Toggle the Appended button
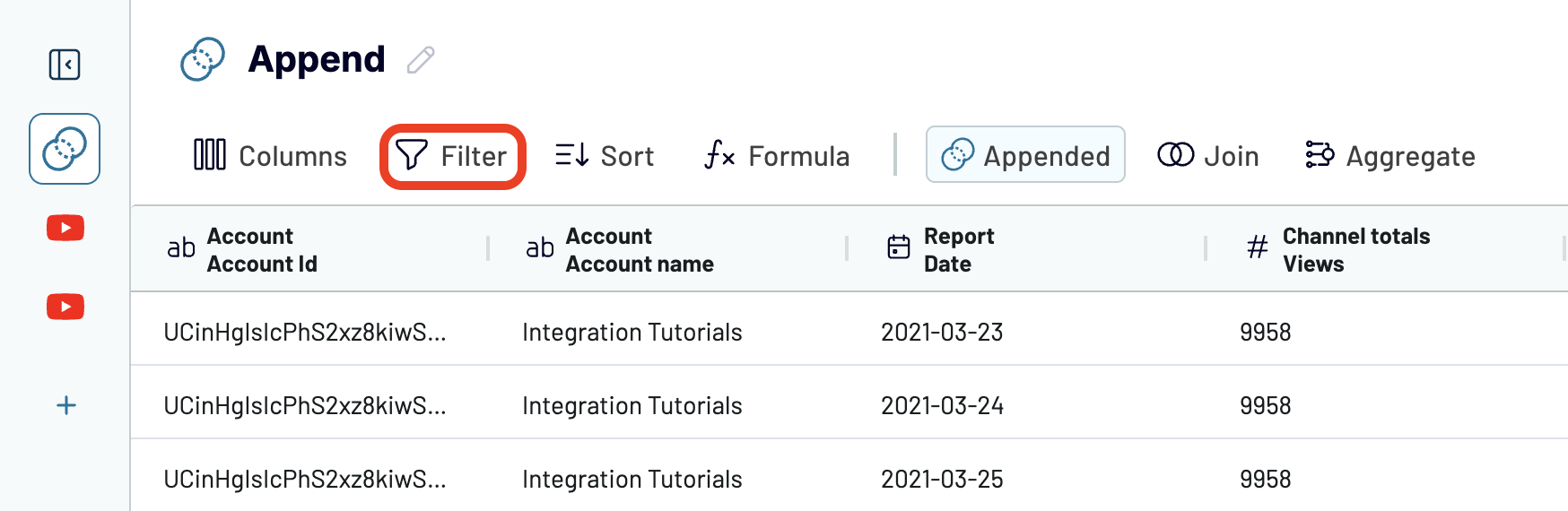 1025,155
